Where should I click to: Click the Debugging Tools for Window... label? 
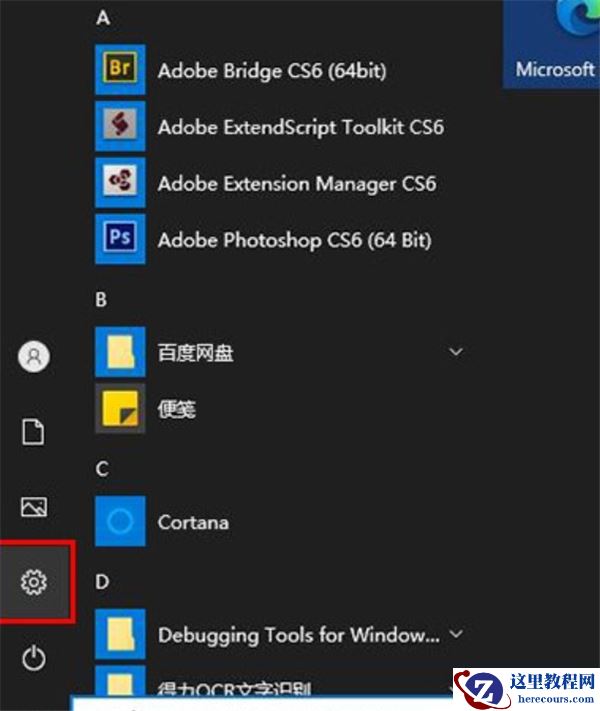tap(299, 635)
